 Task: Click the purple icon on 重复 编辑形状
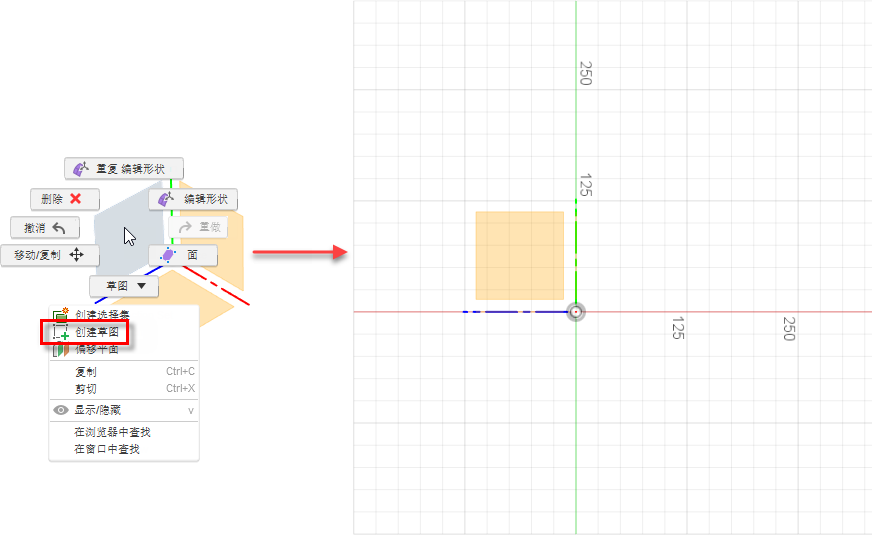(81, 169)
